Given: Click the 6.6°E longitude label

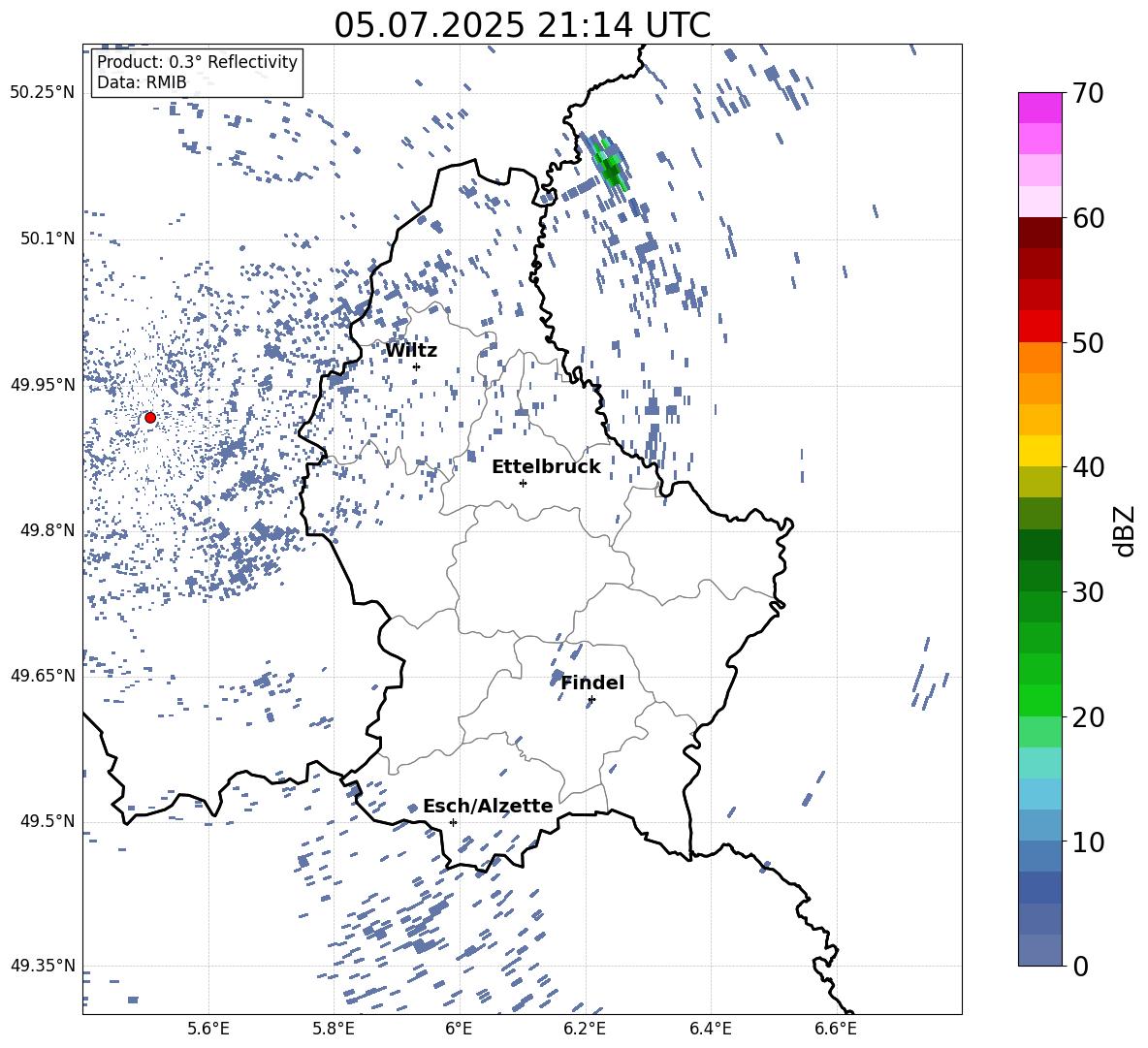Looking at the screenshot, I should point(836,1029).
